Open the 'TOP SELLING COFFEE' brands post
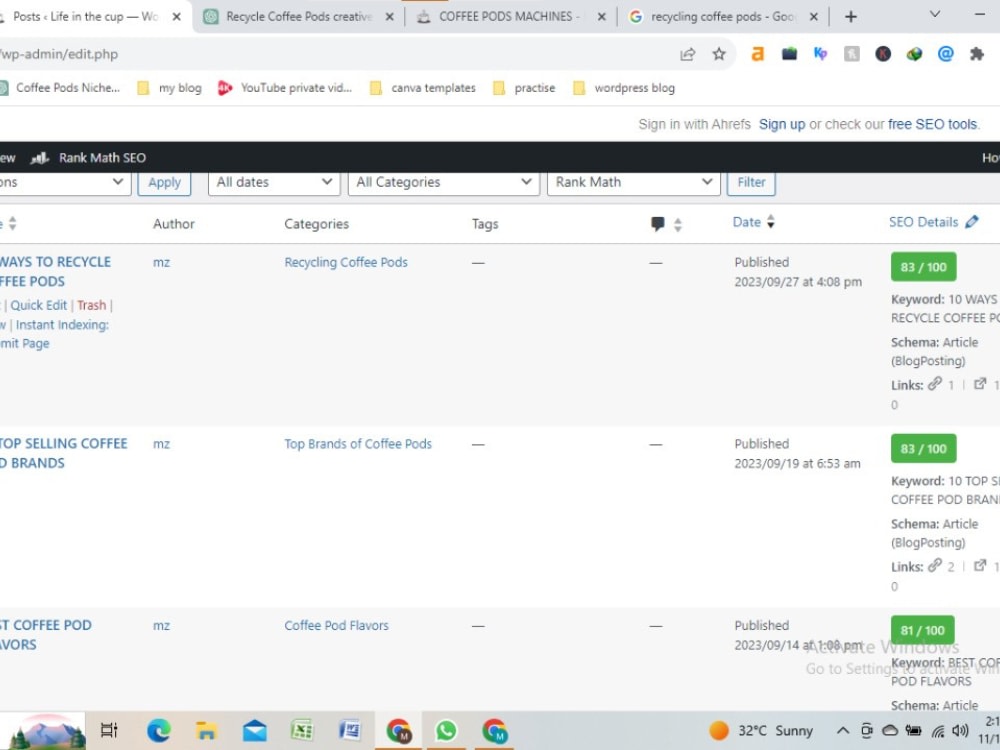 click(x=64, y=453)
